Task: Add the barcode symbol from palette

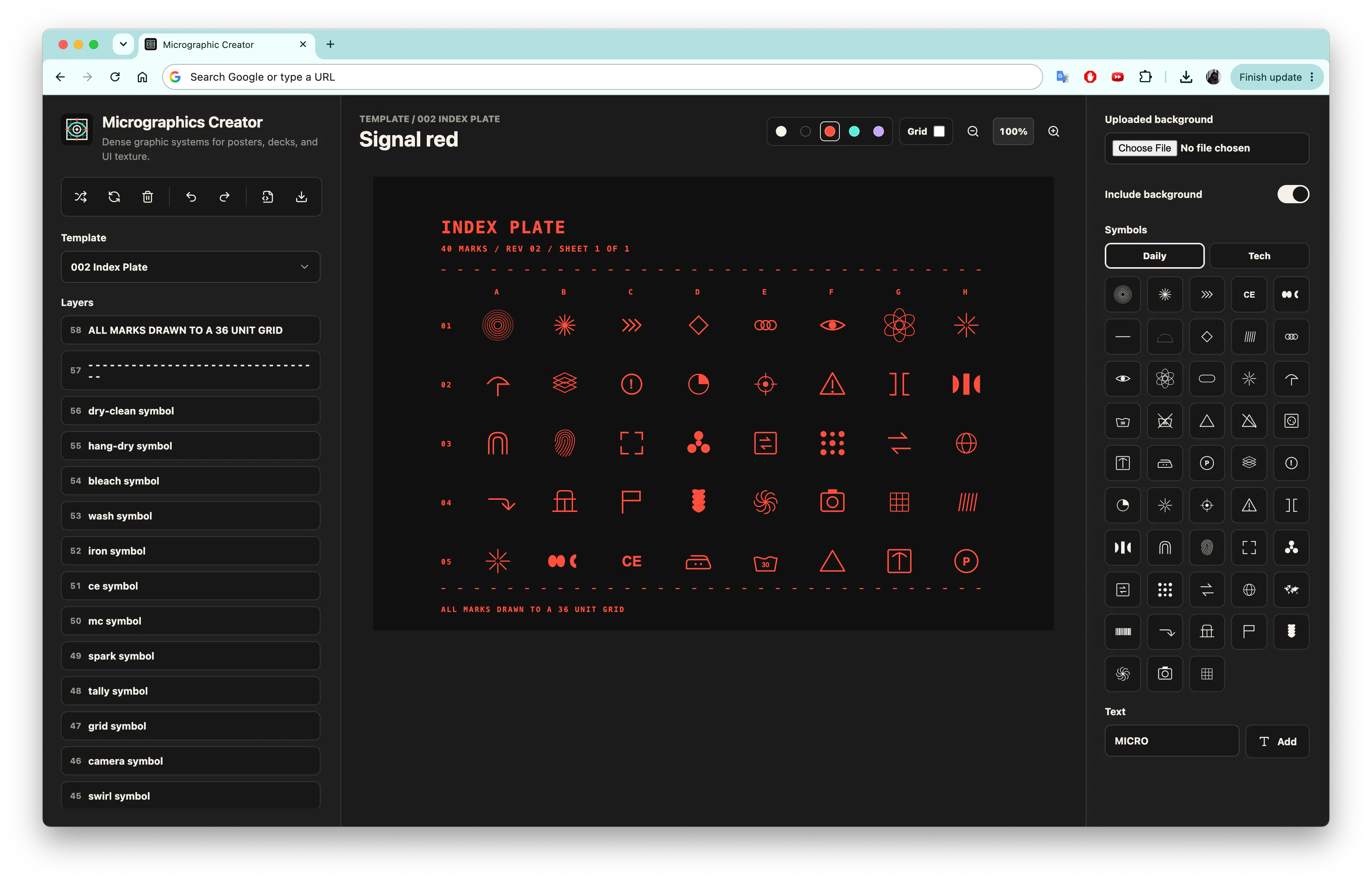Action: [1123, 632]
